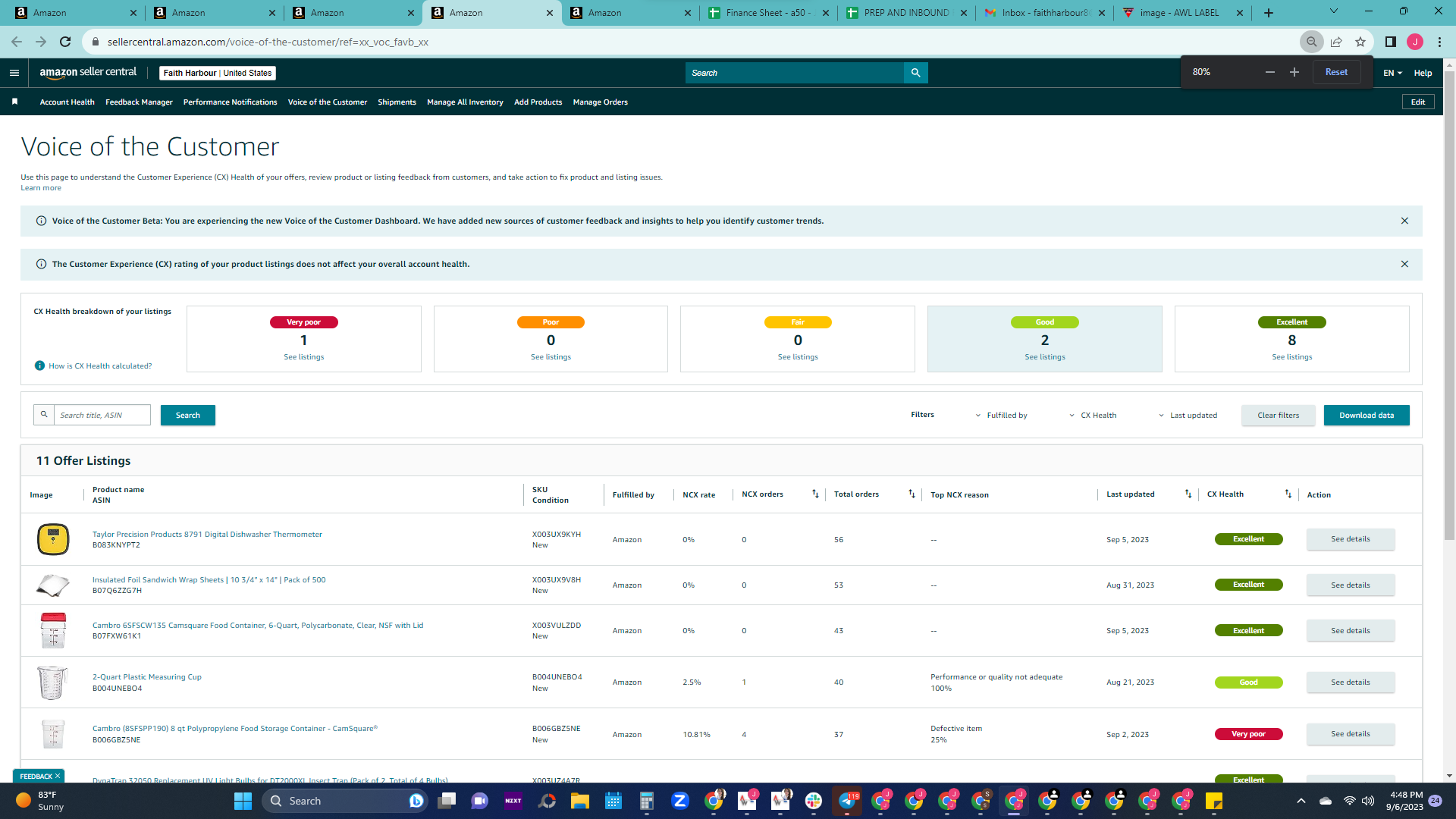Bookmark this page with the star icon

pyautogui.click(x=1360, y=42)
